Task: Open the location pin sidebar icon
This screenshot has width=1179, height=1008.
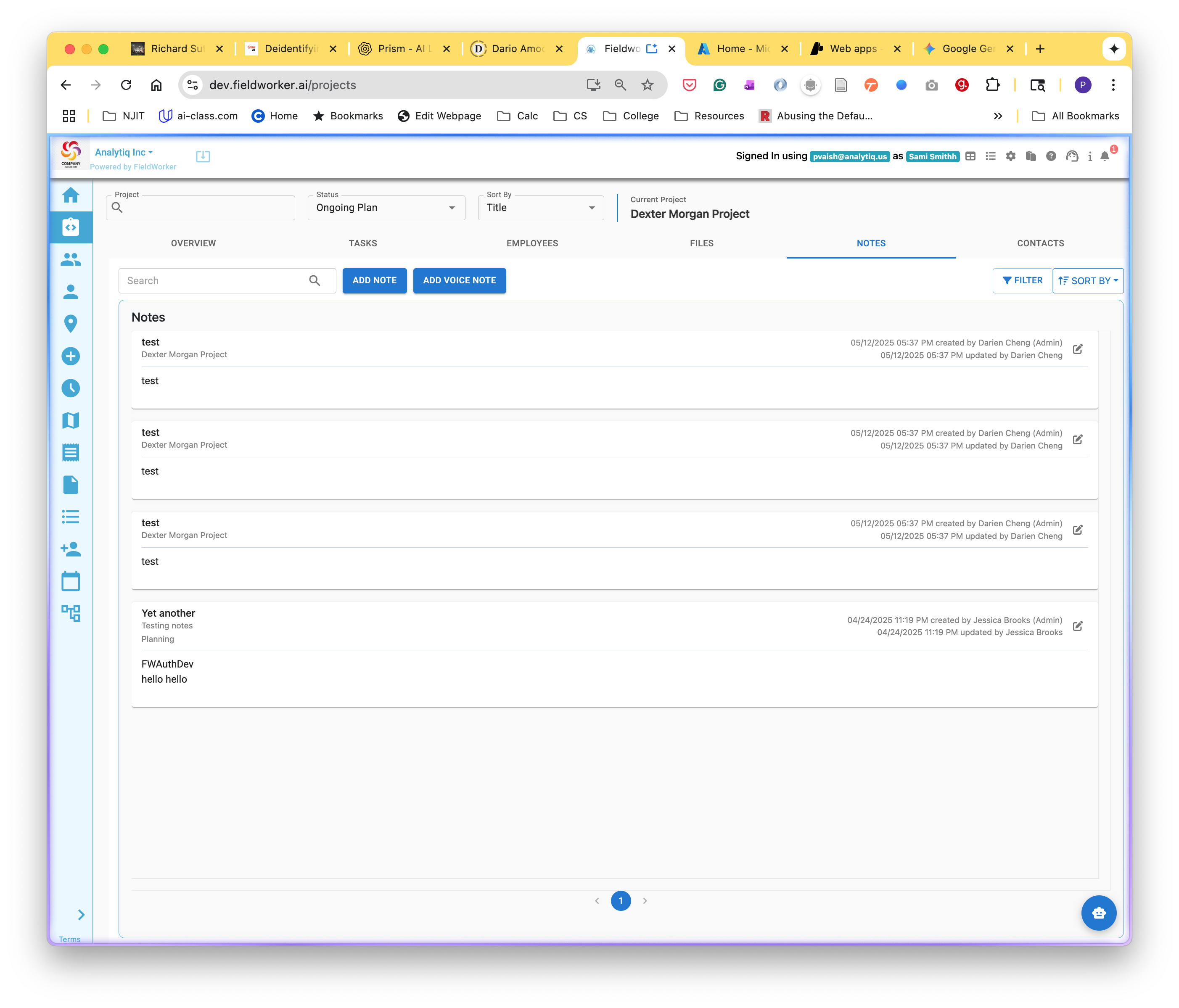Action: point(71,324)
